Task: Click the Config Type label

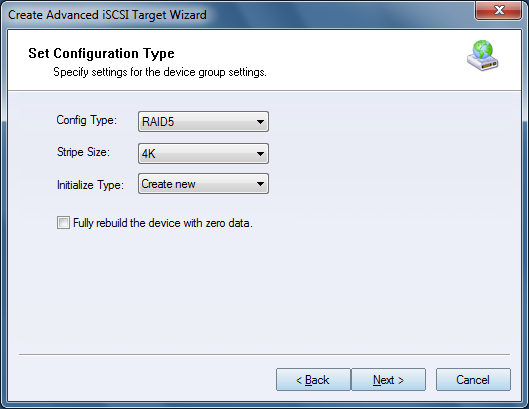Action: pos(87,120)
